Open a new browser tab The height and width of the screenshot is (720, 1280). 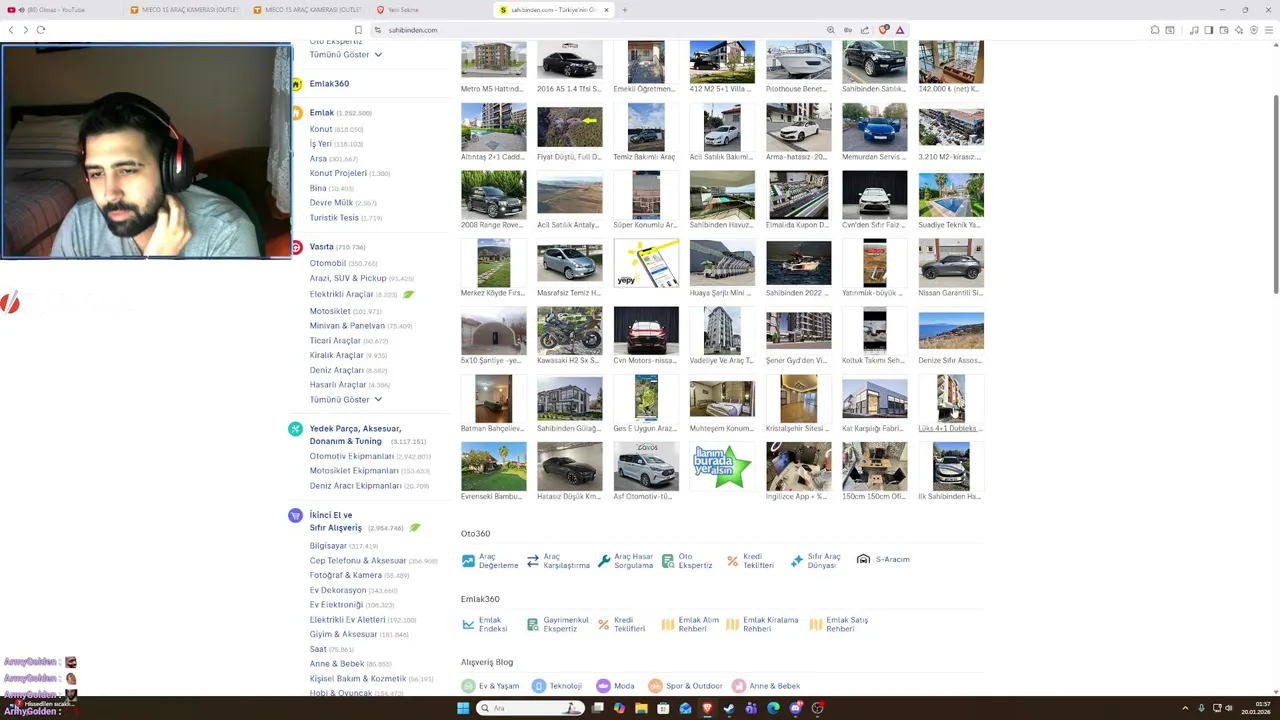point(625,10)
